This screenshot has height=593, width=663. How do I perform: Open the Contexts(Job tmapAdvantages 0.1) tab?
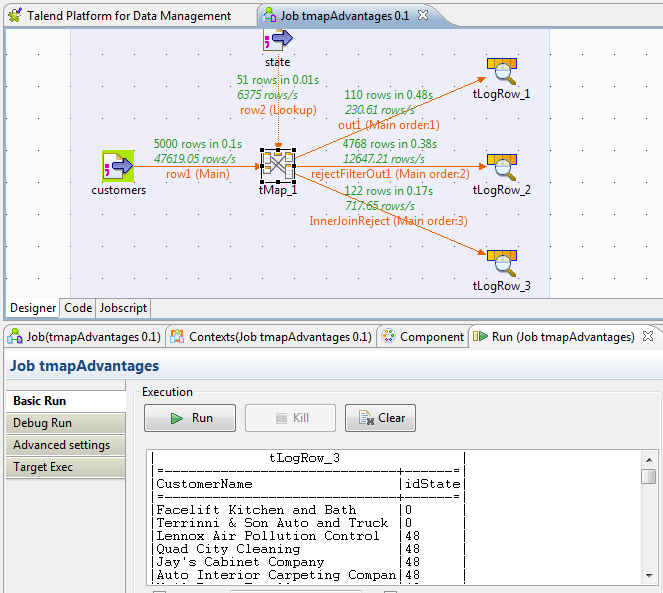pos(280,337)
